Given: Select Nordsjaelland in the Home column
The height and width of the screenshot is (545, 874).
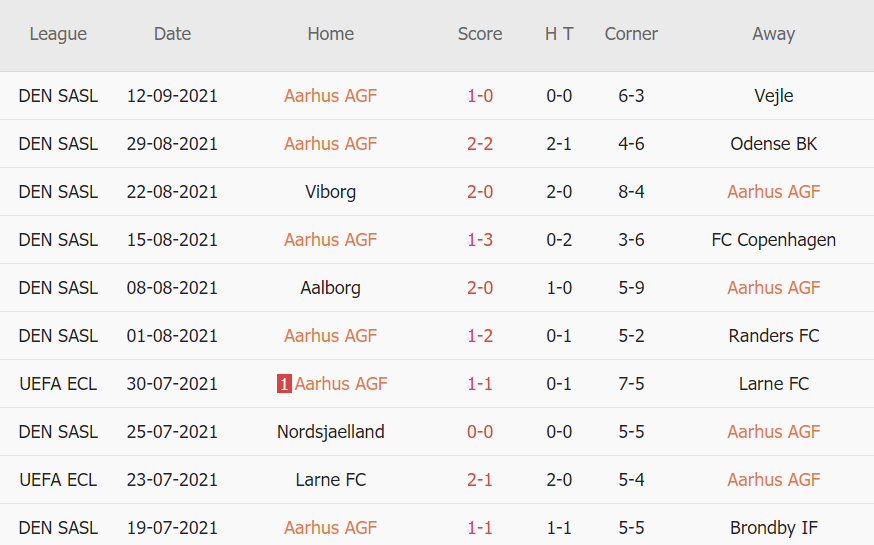Looking at the screenshot, I should point(331,432).
